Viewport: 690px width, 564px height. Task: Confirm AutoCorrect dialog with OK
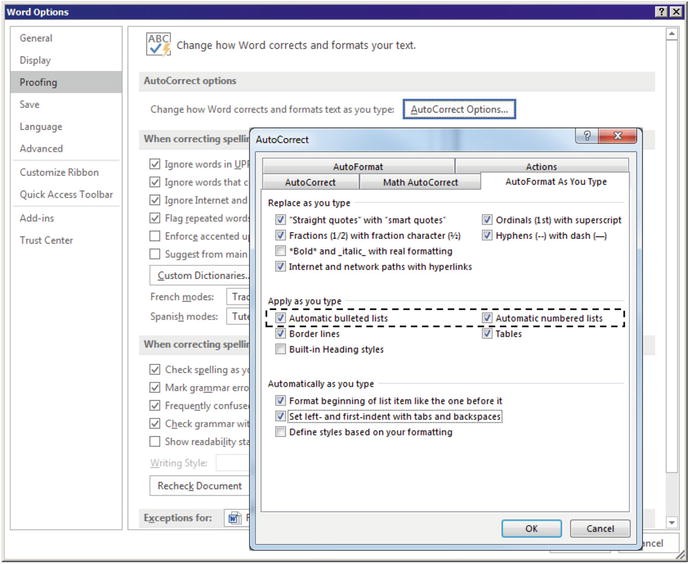coord(532,528)
